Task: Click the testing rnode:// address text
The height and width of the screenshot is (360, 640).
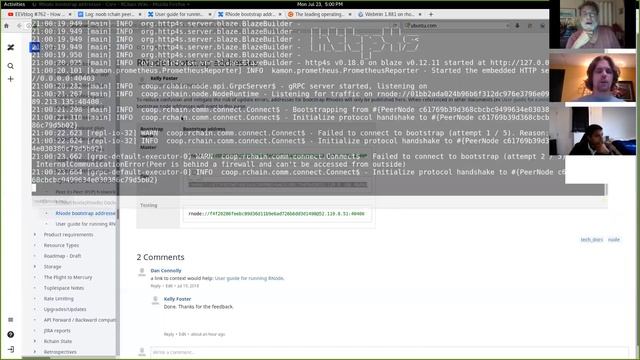Action: (276, 214)
